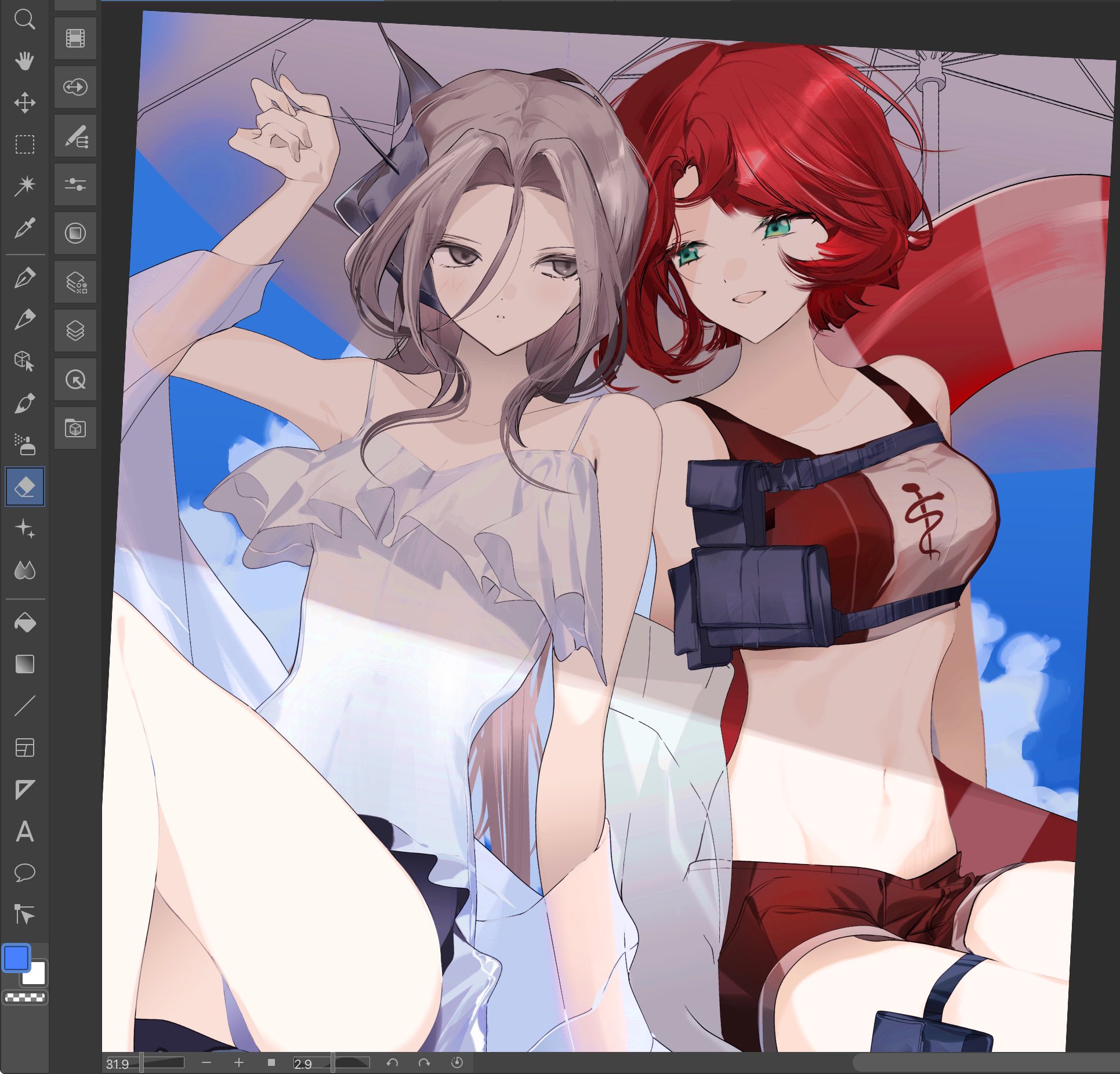Select the rectangular Selection area tool
The image size is (1120, 1074).
click(24, 144)
